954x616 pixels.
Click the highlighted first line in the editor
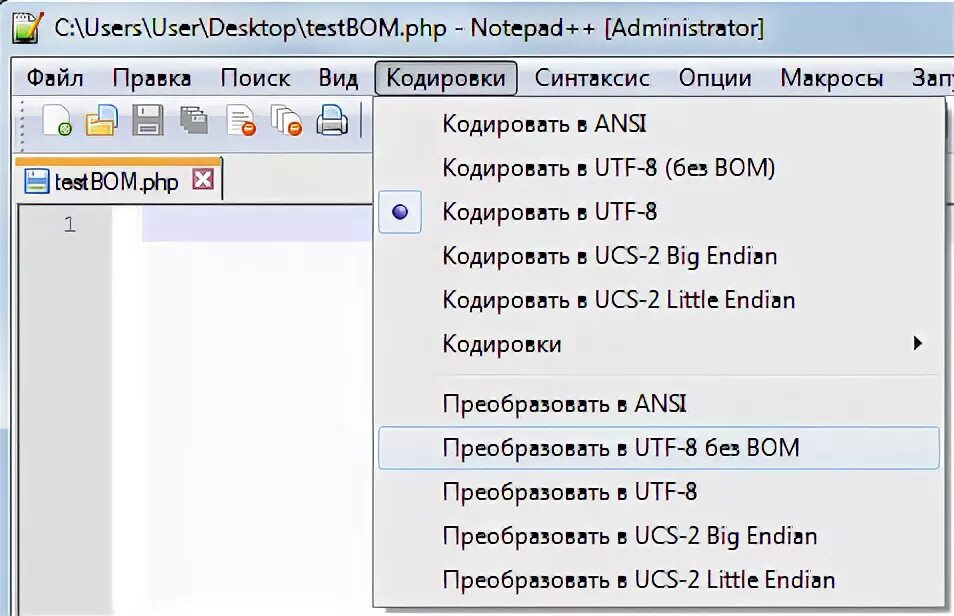tap(257, 224)
